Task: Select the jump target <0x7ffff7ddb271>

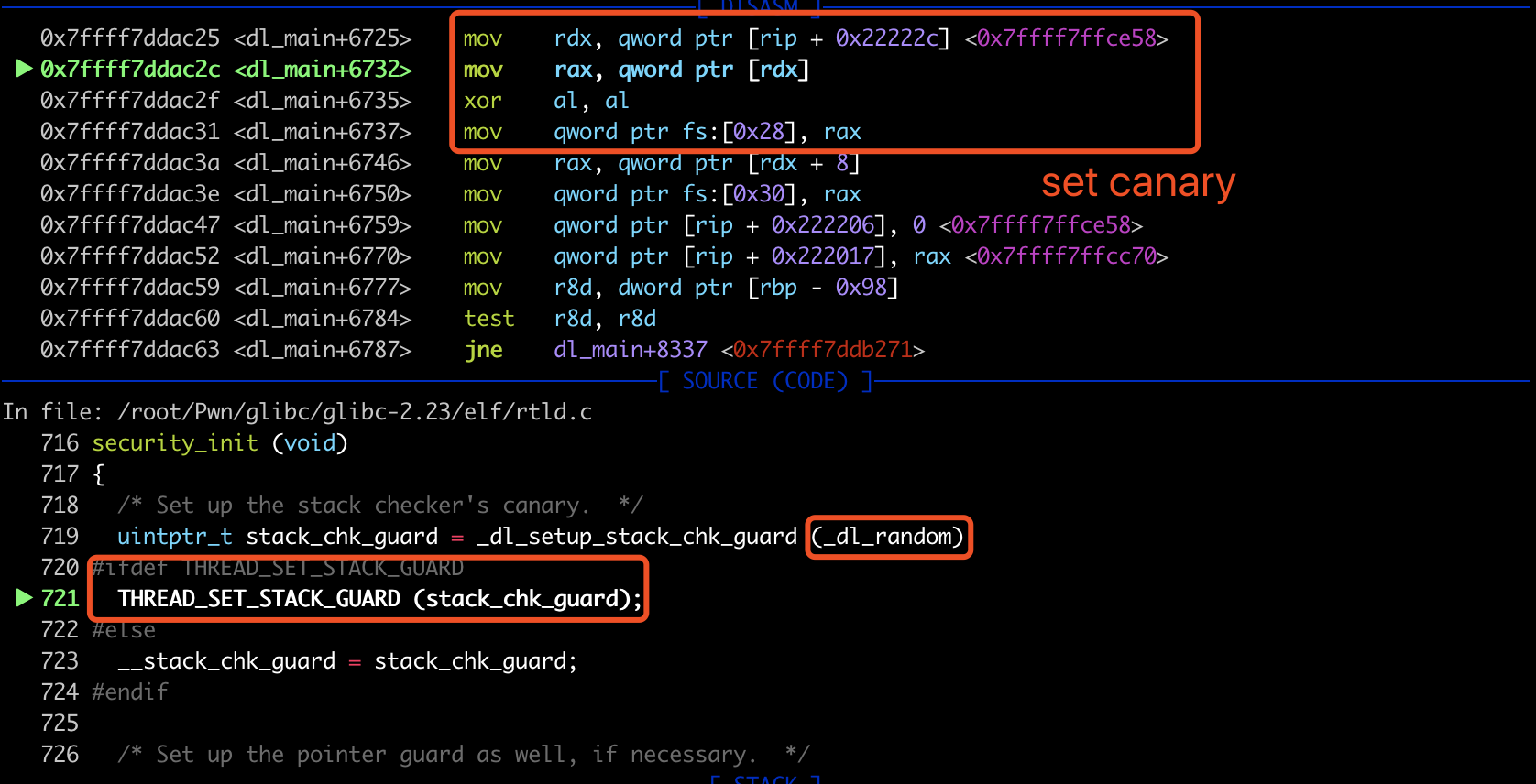Action: (823, 350)
